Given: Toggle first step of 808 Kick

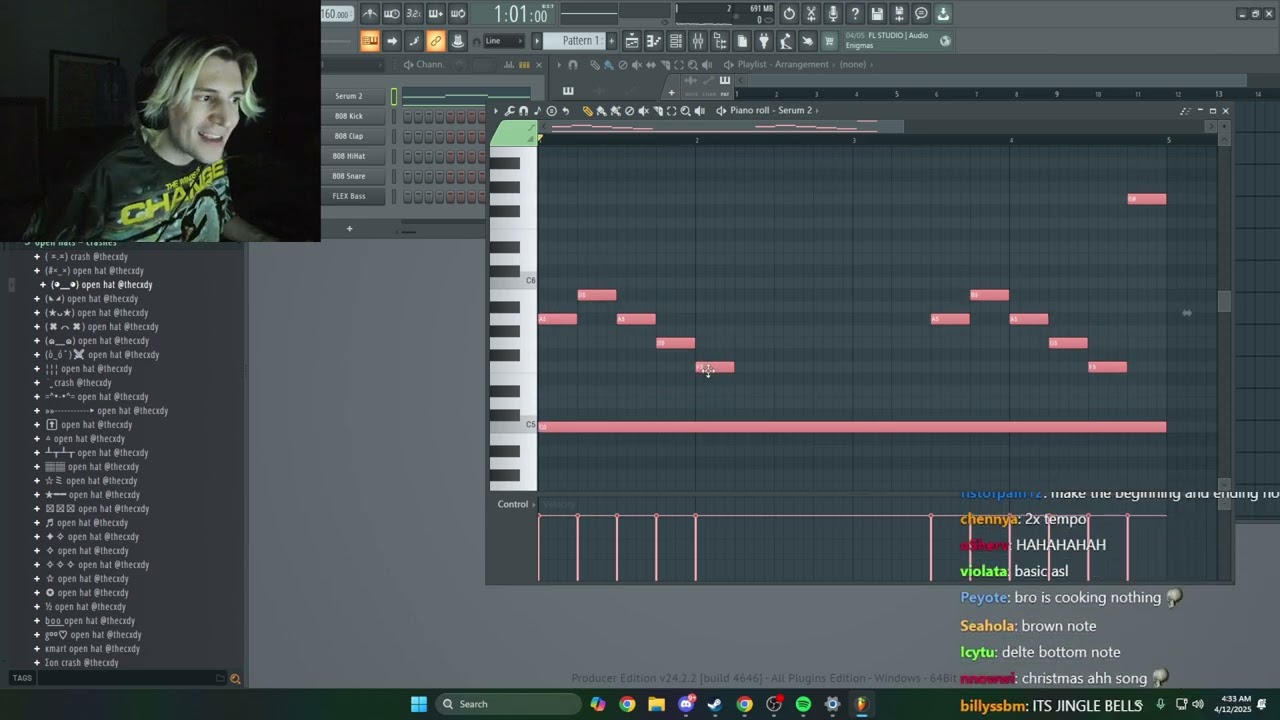Looking at the screenshot, I should pyautogui.click(x=407, y=116).
